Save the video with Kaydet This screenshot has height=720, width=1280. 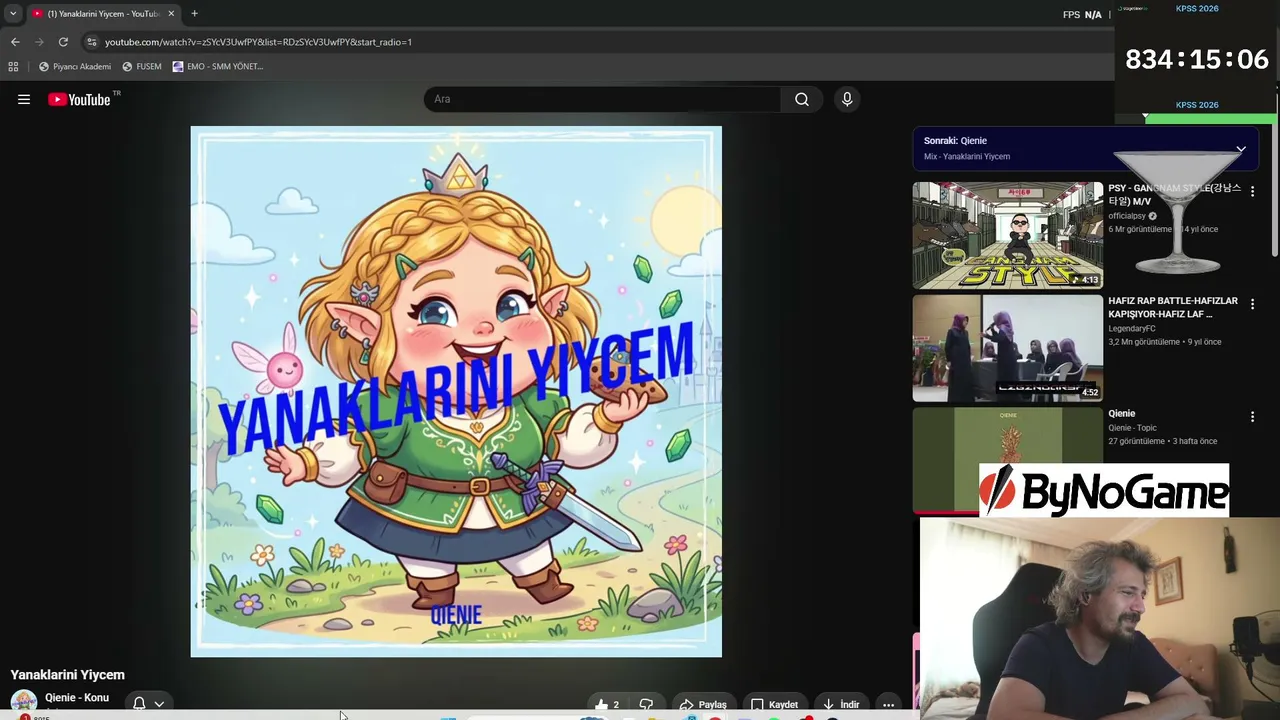(x=775, y=705)
